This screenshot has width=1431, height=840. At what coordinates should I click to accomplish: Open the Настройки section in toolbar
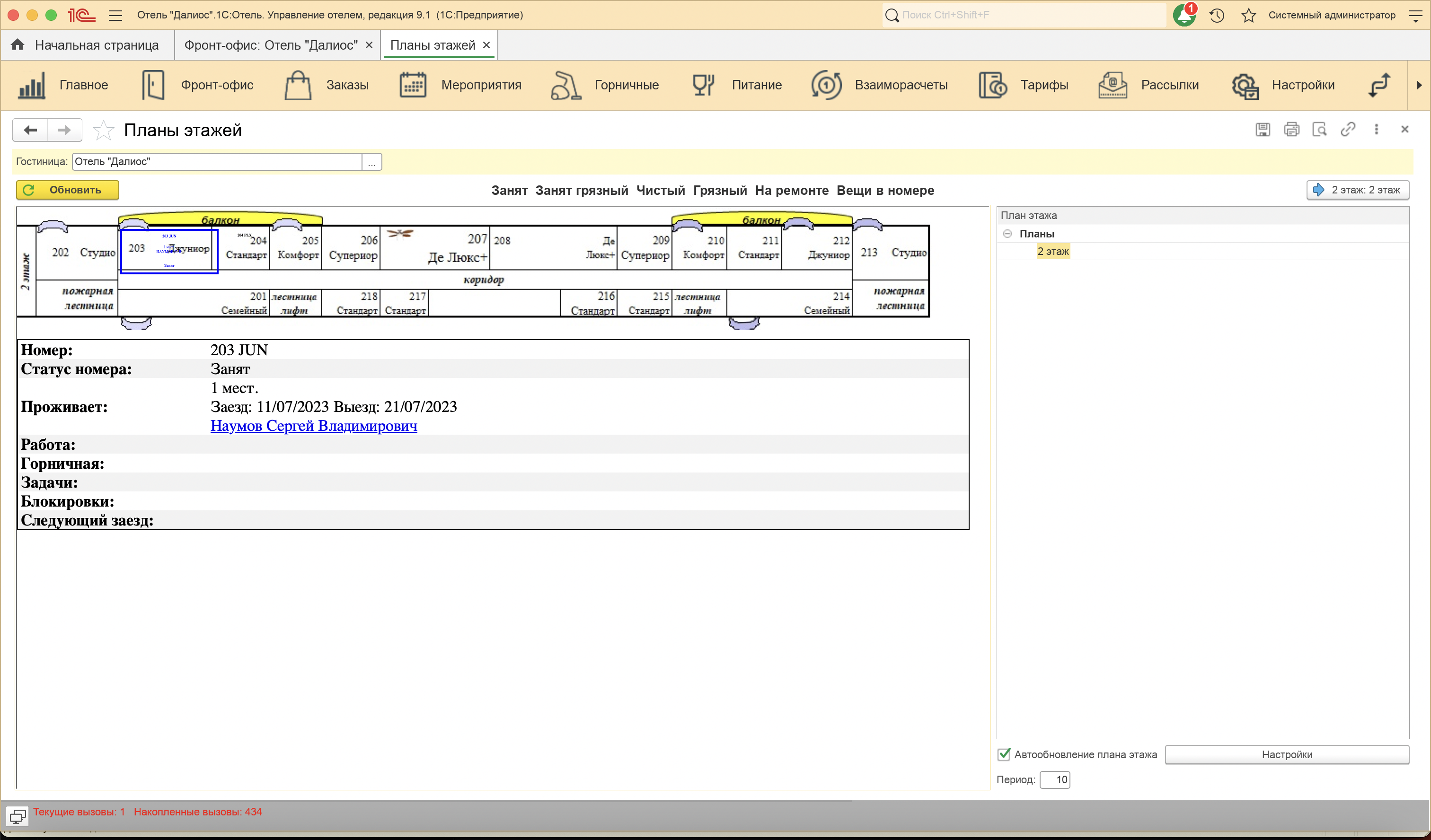[x=1283, y=85]
